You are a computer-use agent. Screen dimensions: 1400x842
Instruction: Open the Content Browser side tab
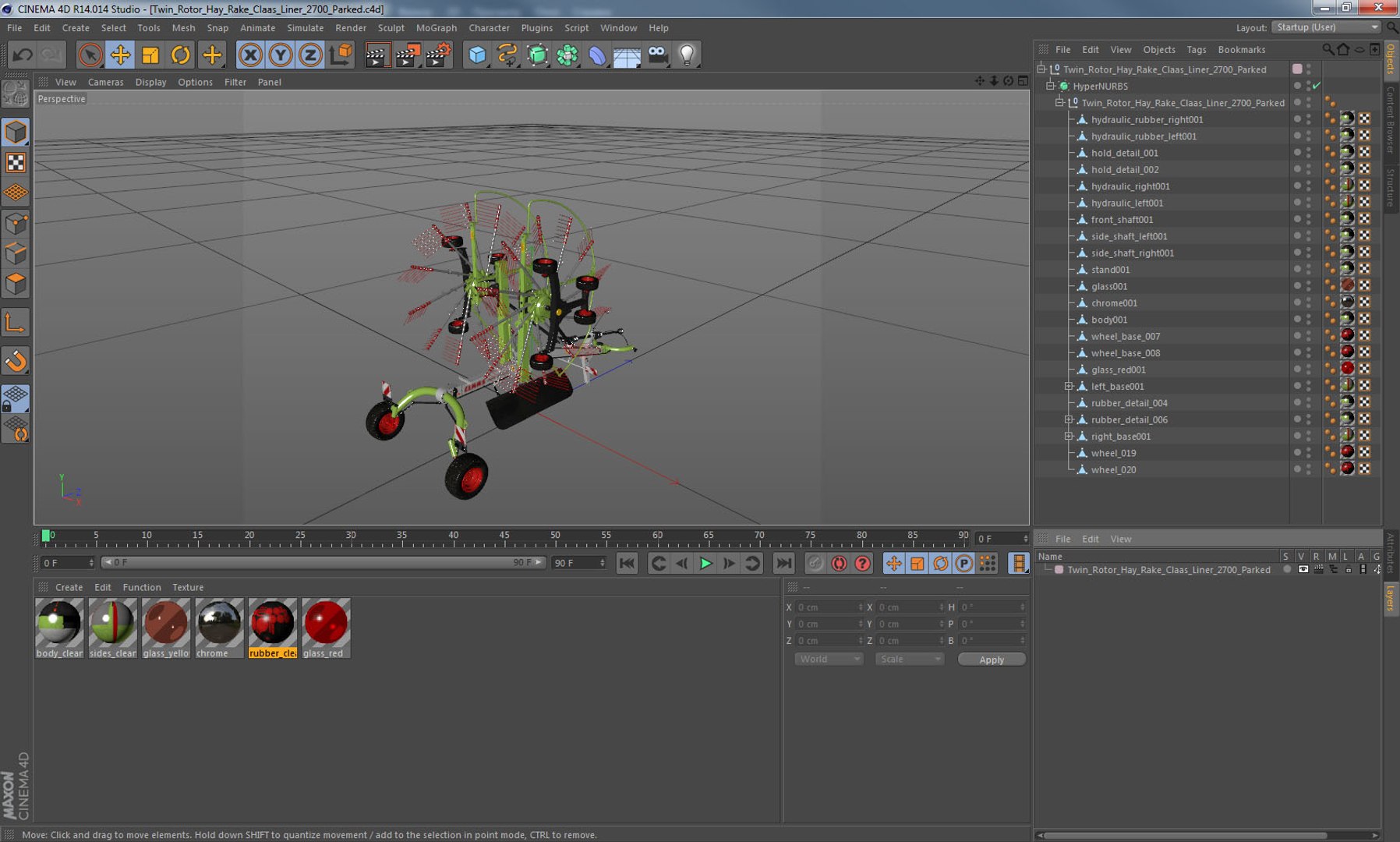pyautogui.click(x=1391, y=120)
